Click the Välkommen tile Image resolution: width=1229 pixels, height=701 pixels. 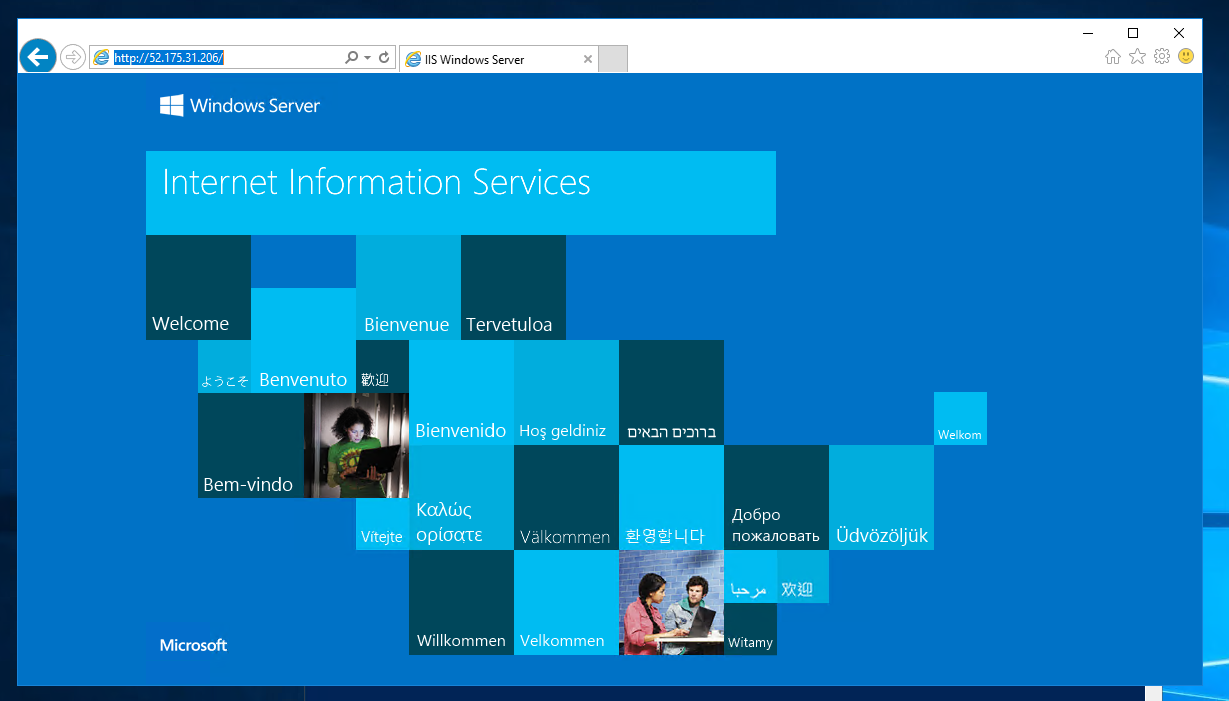coord(566,497)
